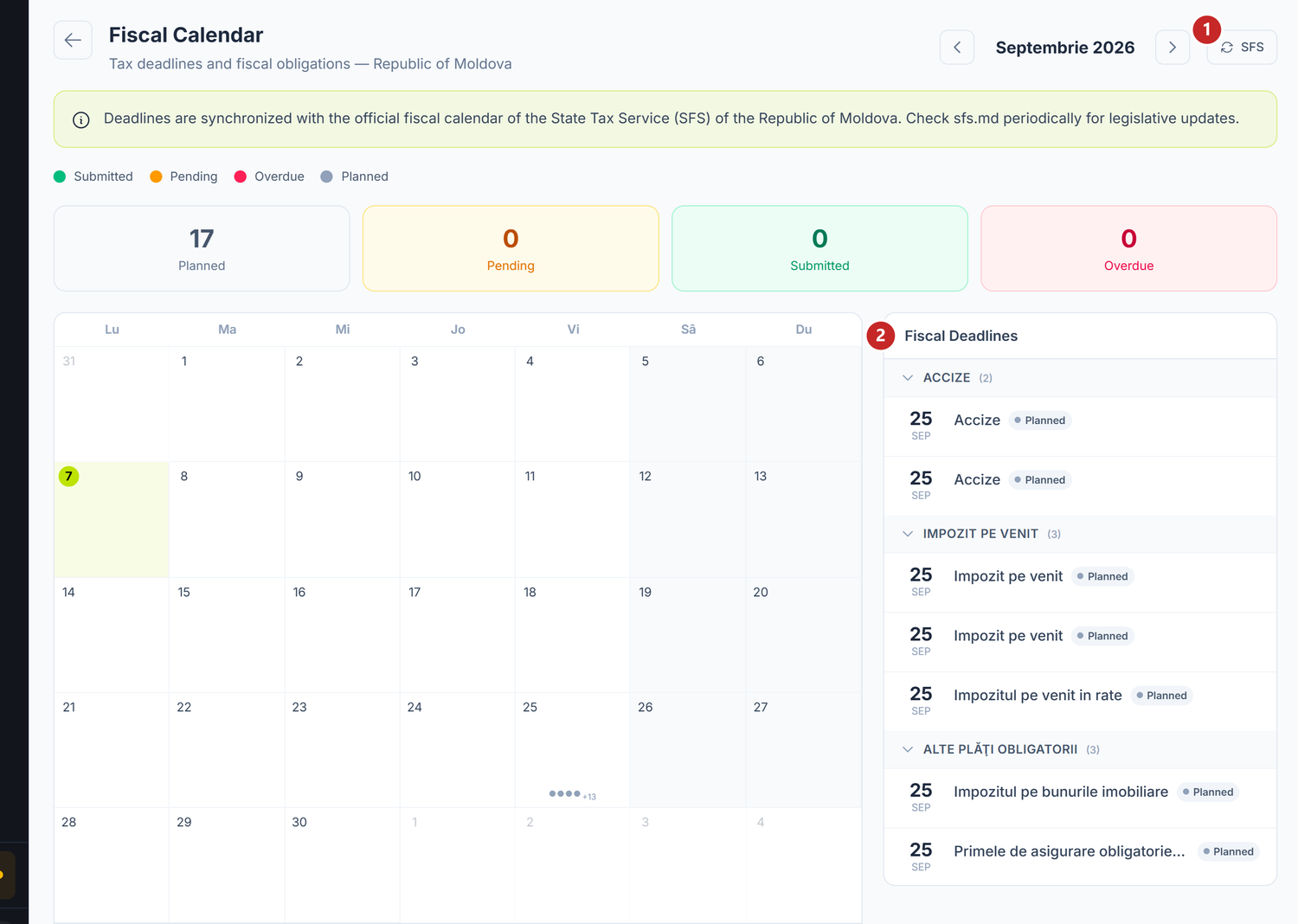This screenshot has height=924, width=1298.
Task: Open Impozitul pe venit in rate row
Action: click(1080, 702)
